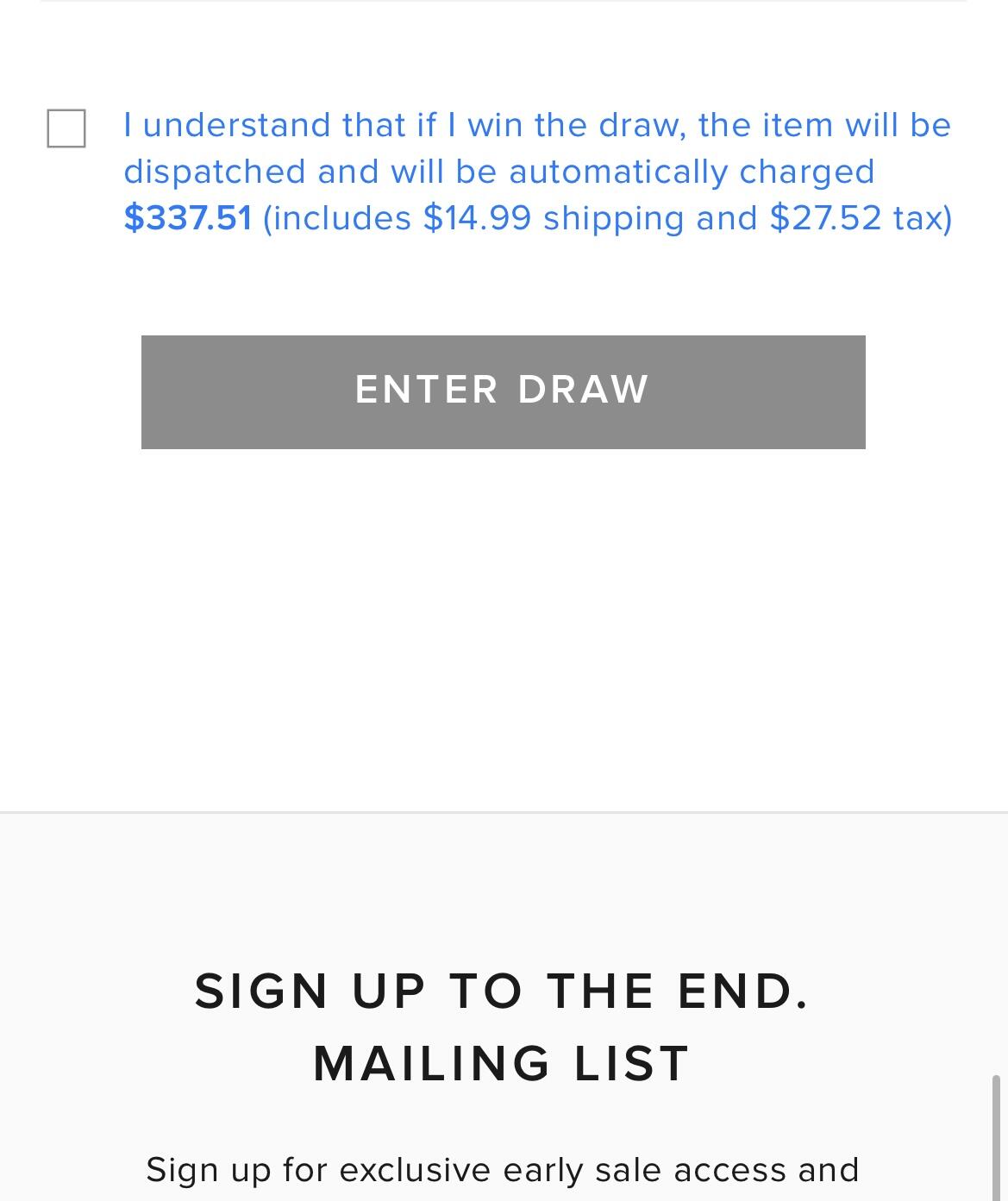
Task: Click the ENTER DRAW button
Action: pos(504,392)
